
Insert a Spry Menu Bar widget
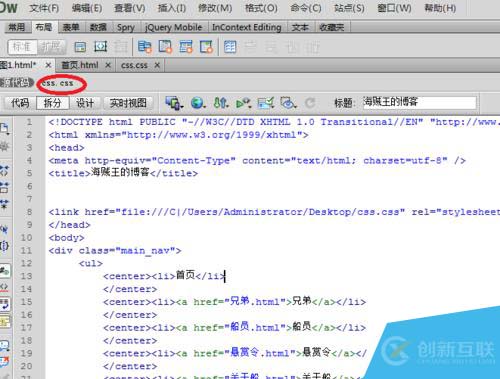coord(145,47)
